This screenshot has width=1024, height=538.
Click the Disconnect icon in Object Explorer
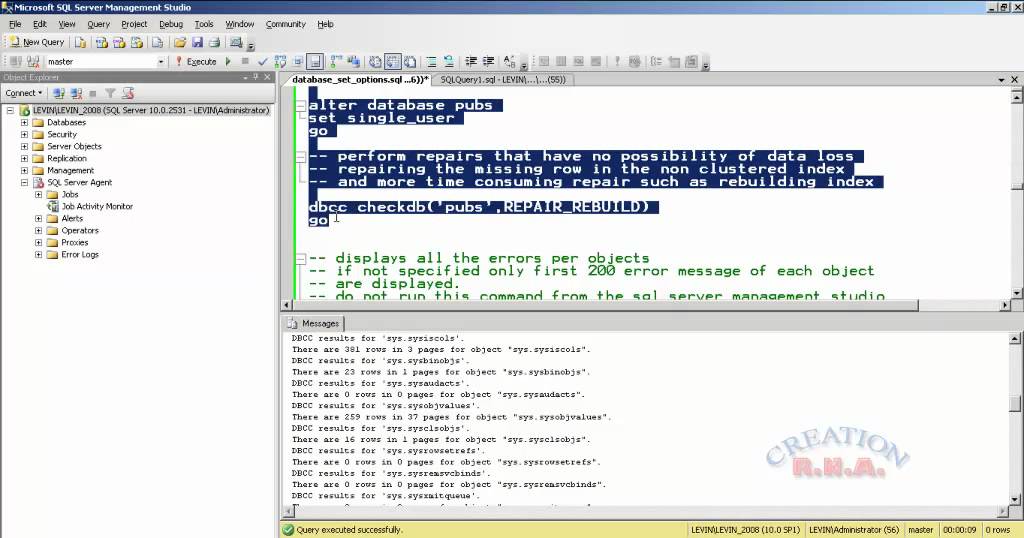[76, 93]
